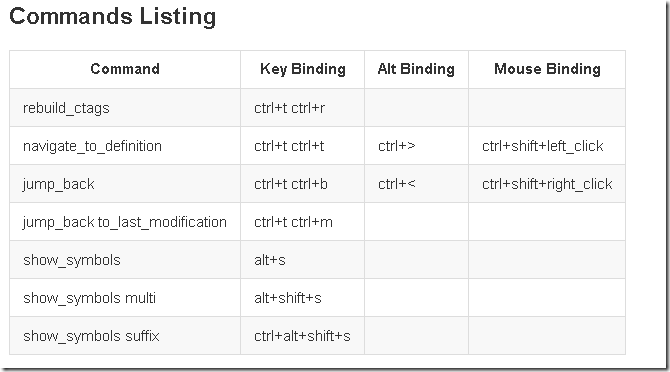The height and width of the screenshot is (372, 670).
Task: Click the show_symbols multi cell
Action: (125, 298)
